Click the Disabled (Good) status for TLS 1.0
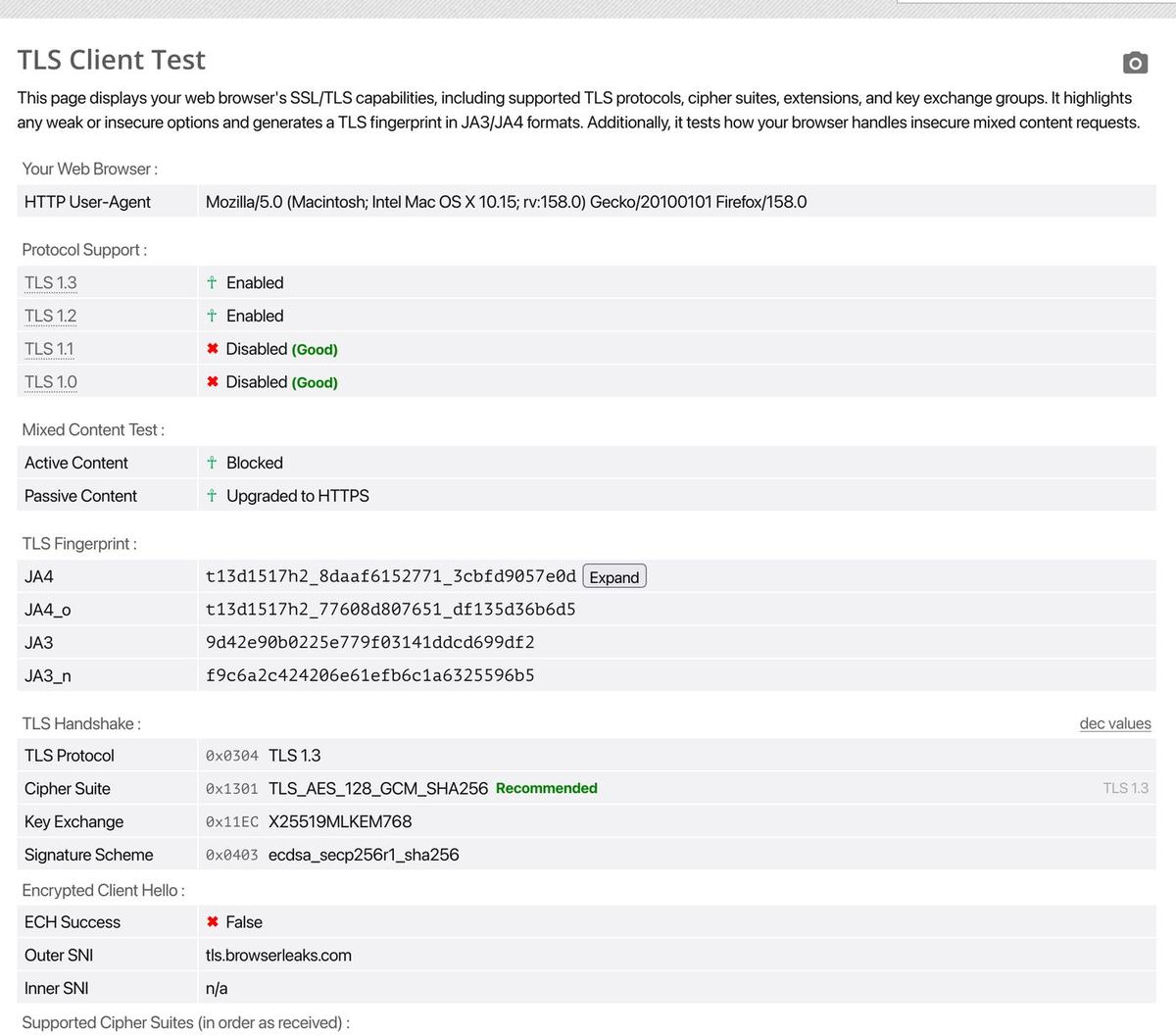 (x=281, y=382)
